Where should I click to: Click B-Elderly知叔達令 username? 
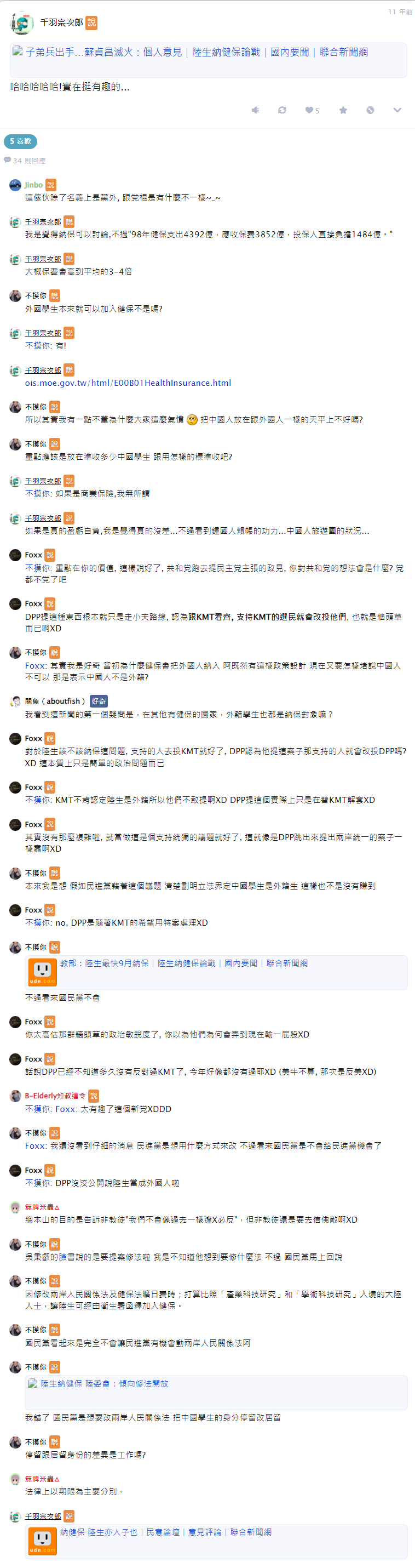coord(55,1096)
